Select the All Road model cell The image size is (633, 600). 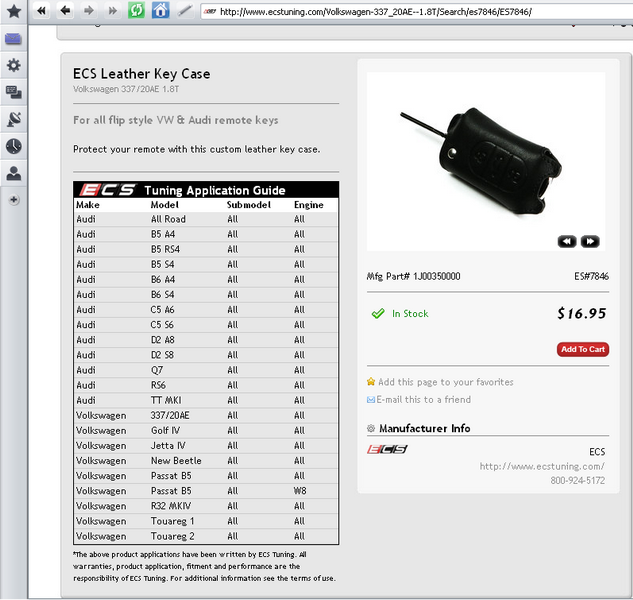point(168,219)
